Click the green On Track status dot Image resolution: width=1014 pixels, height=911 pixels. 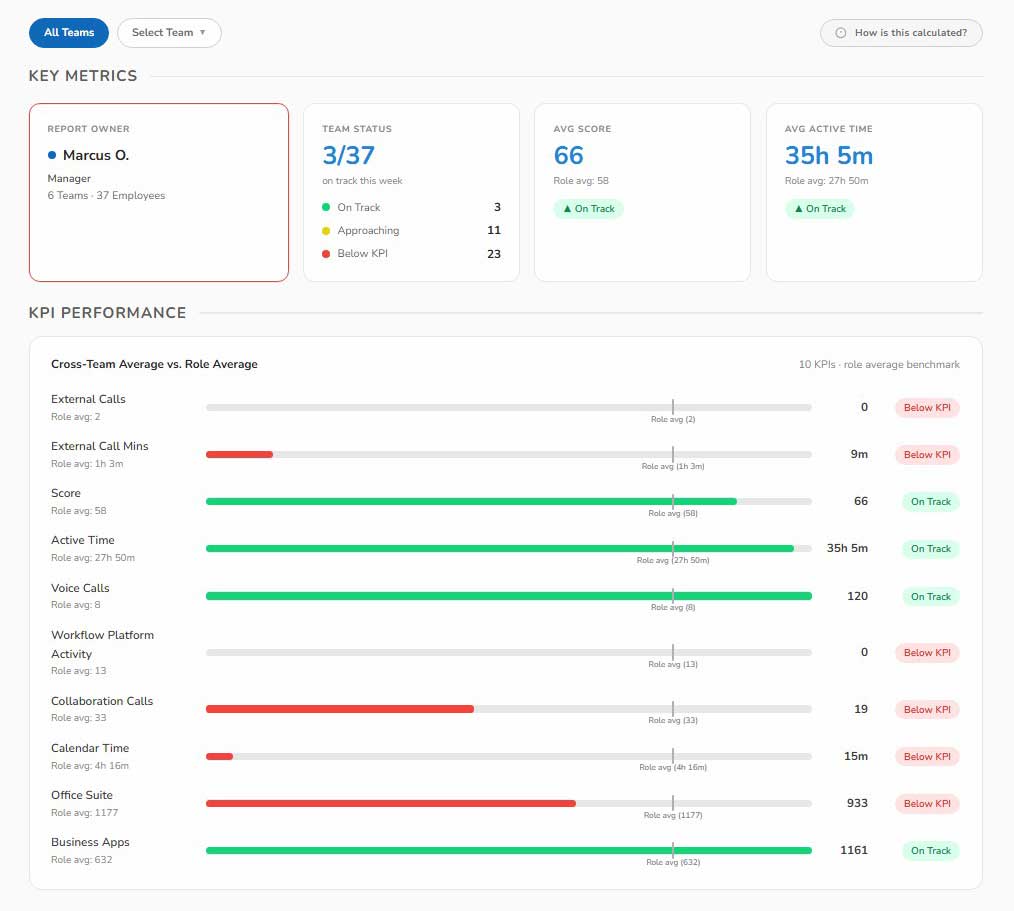pos(326,207)
